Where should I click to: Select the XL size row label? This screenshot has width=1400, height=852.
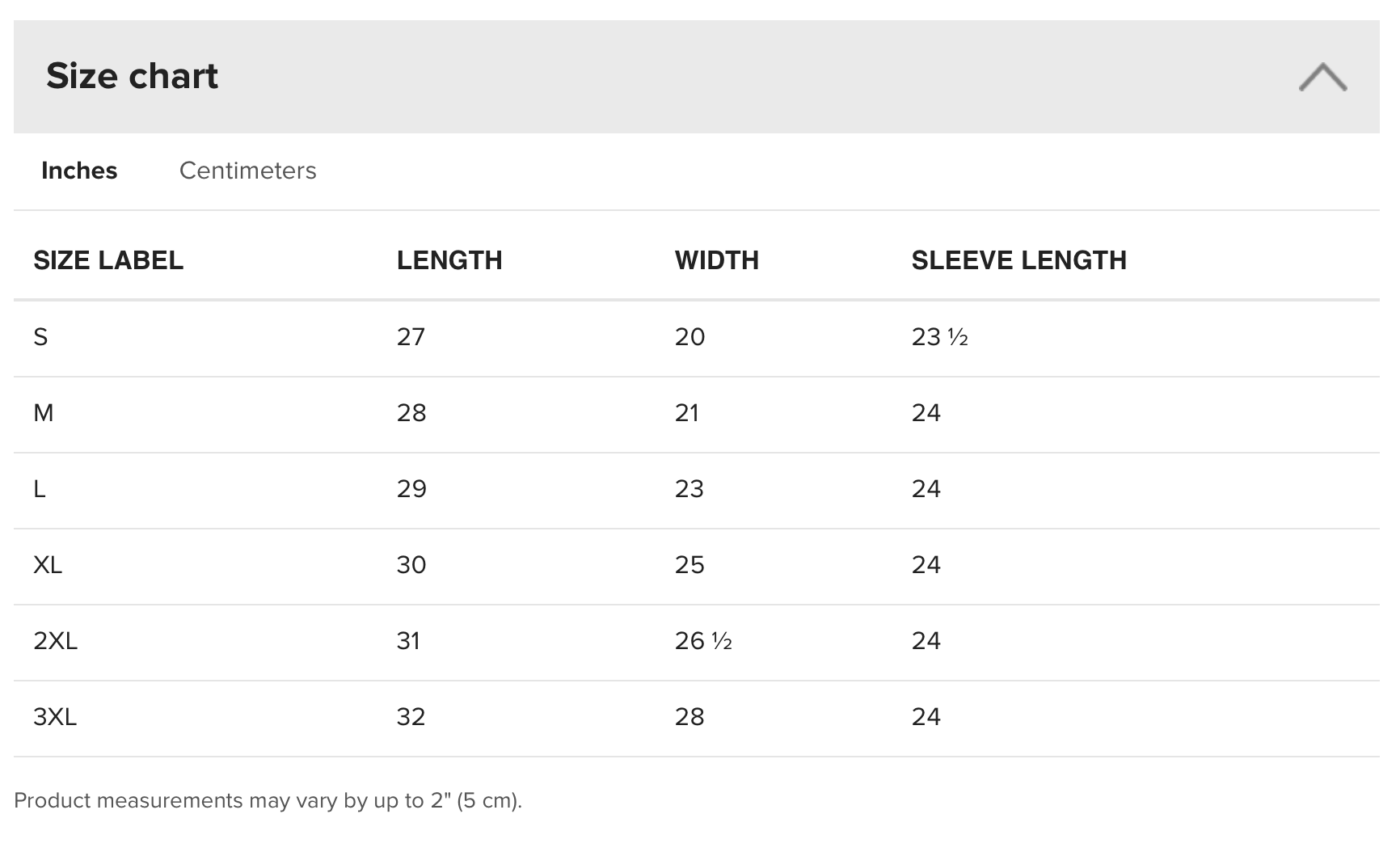pyautogui.click(x=48, y=565)
